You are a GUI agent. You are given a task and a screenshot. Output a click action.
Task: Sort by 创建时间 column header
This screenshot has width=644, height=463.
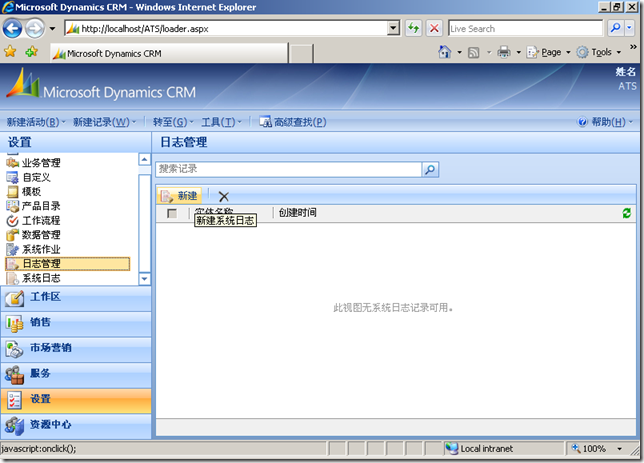(297, 213)
